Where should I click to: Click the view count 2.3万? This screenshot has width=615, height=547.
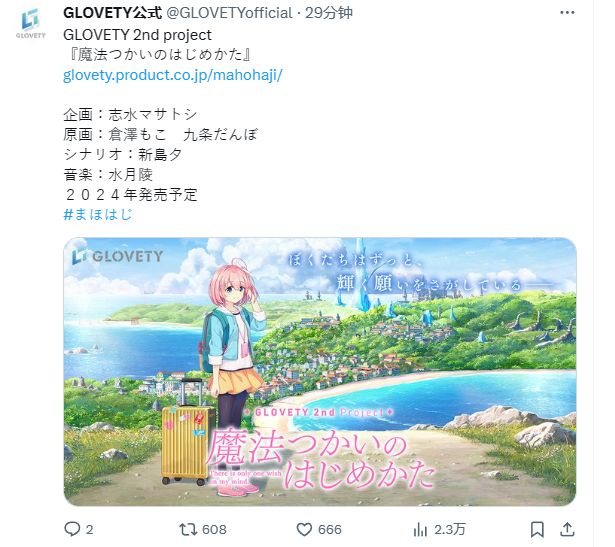pos(449,530)
